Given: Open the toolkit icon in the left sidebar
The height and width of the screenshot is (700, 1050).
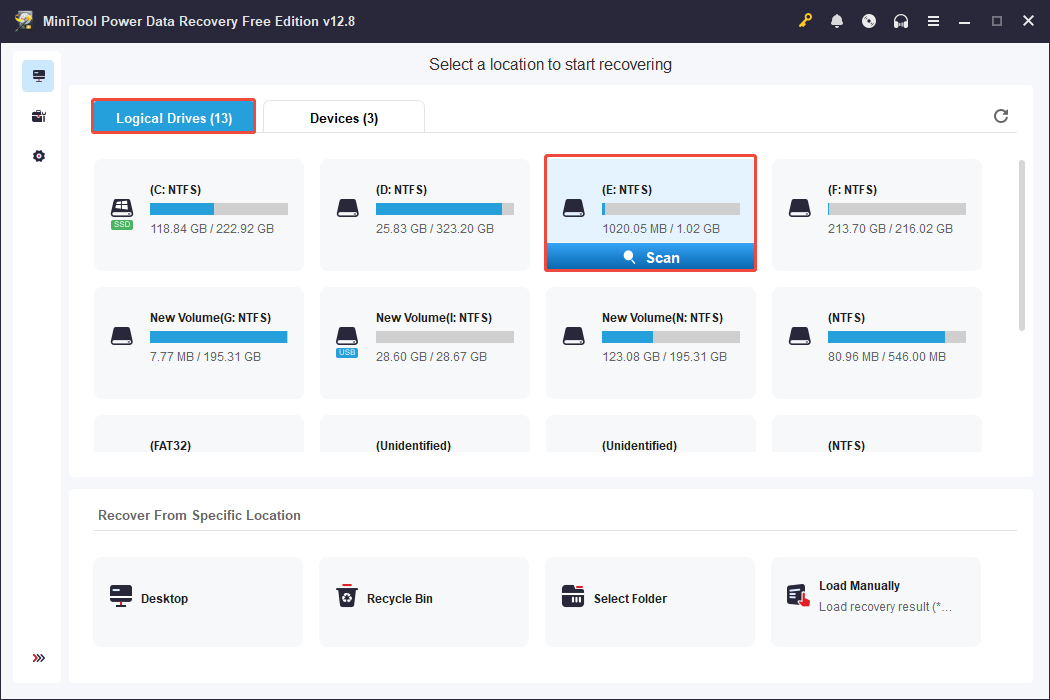Looking at the screenshot, I should pyautogui.click(x=38, y=116).
